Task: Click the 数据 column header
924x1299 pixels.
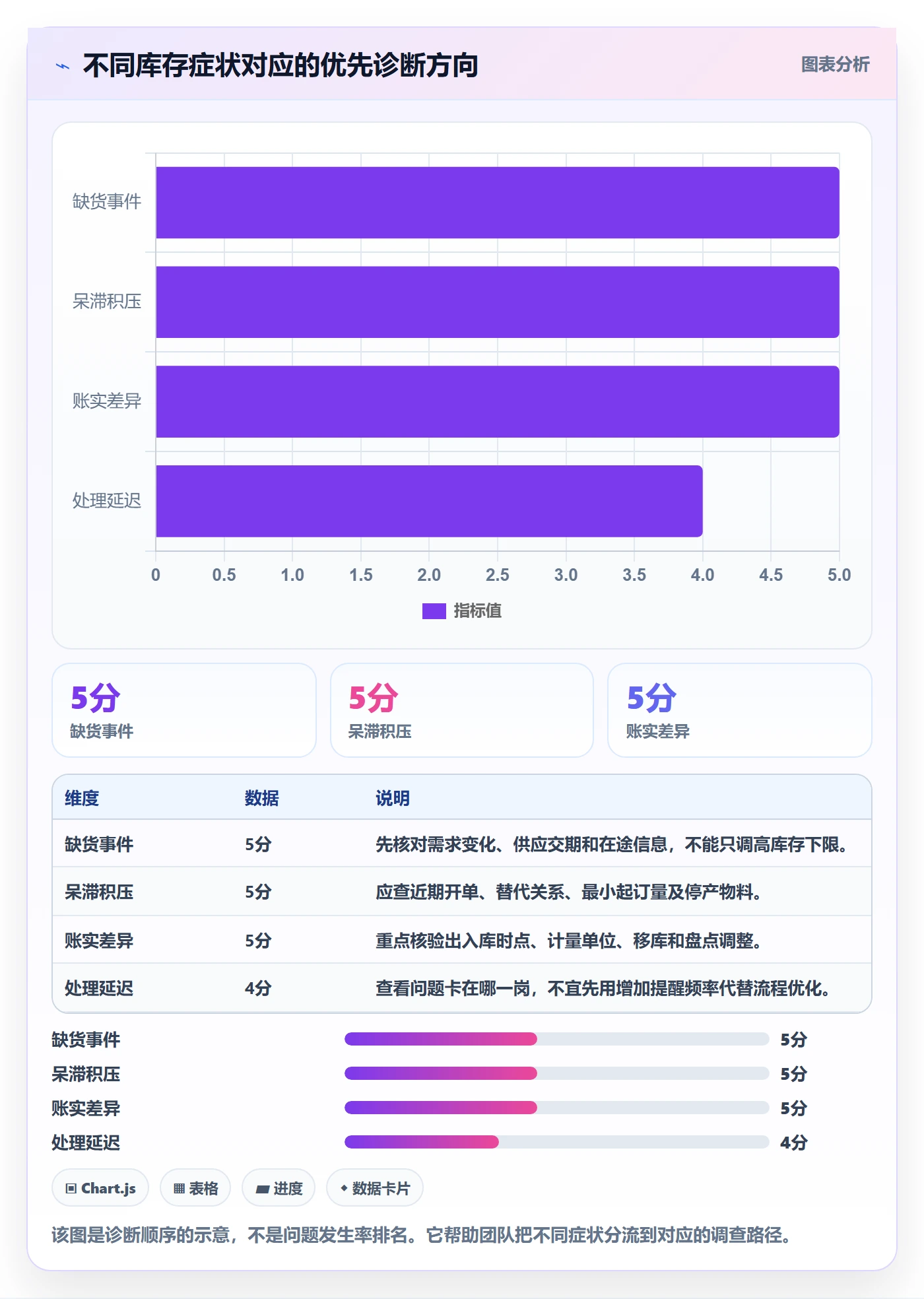Action: (x=262, y=799)
